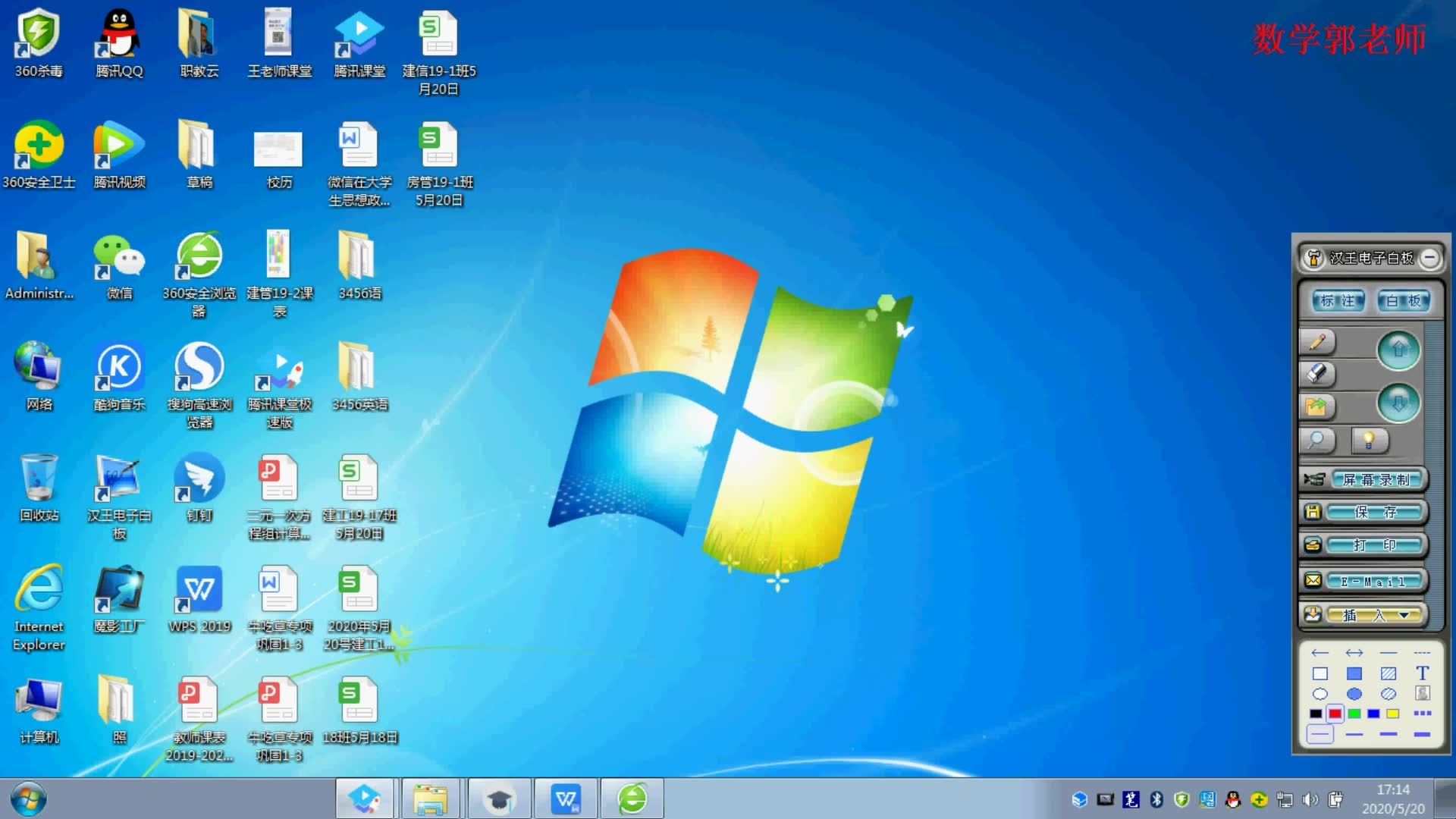Select the hatched rectangle shape
Image resolution: width=1456 pixels, height=819 pixels.
1389,673
